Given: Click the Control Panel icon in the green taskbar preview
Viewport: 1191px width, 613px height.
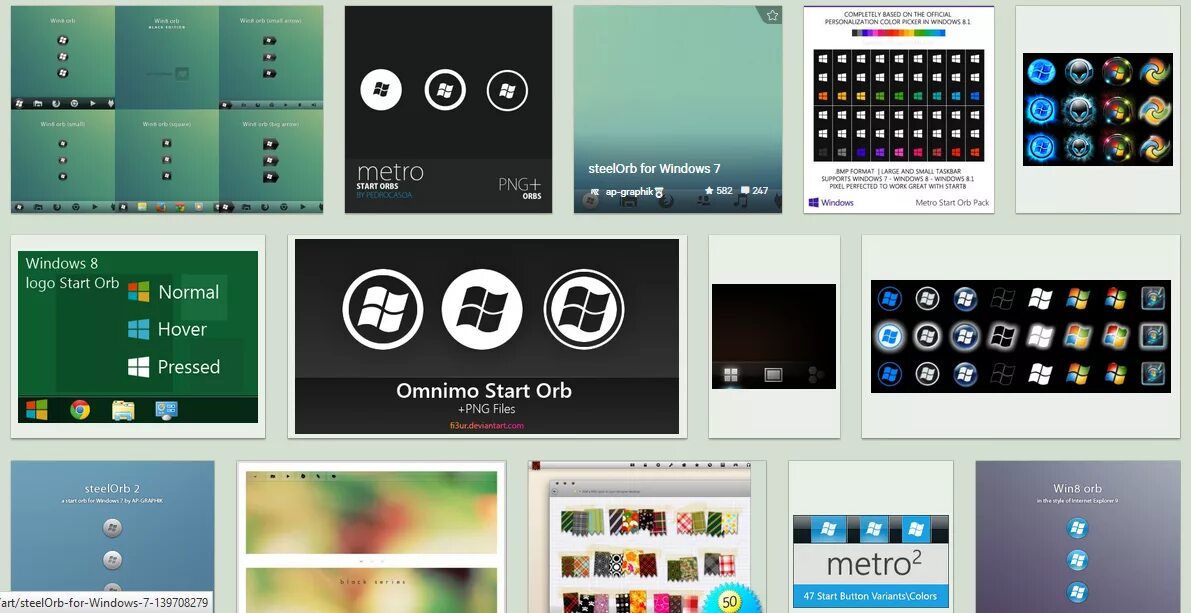Looking at the screenshot, I should tap(166, 409).
